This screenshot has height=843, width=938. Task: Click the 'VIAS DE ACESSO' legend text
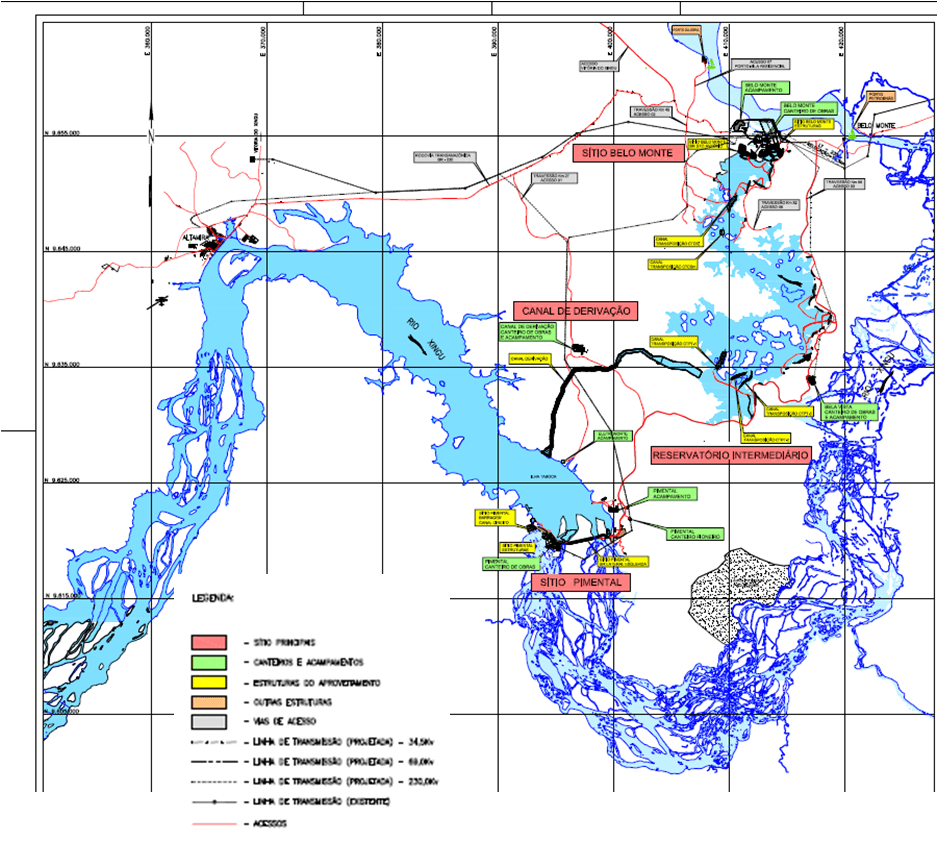point(285,722)
